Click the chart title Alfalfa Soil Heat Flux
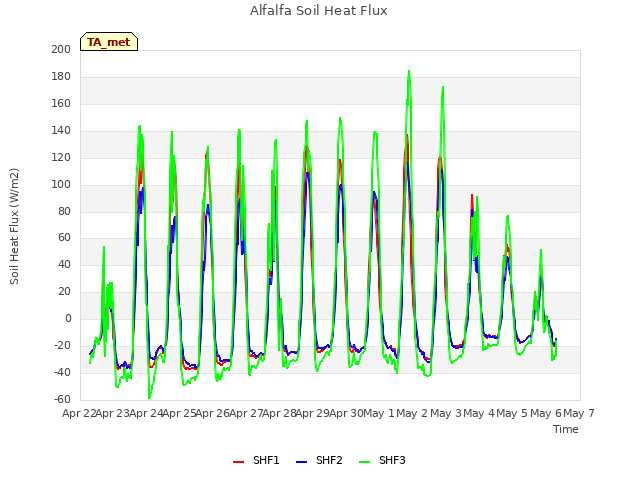Viewport: 640px width, 480px height. click(x=319, y=11)
